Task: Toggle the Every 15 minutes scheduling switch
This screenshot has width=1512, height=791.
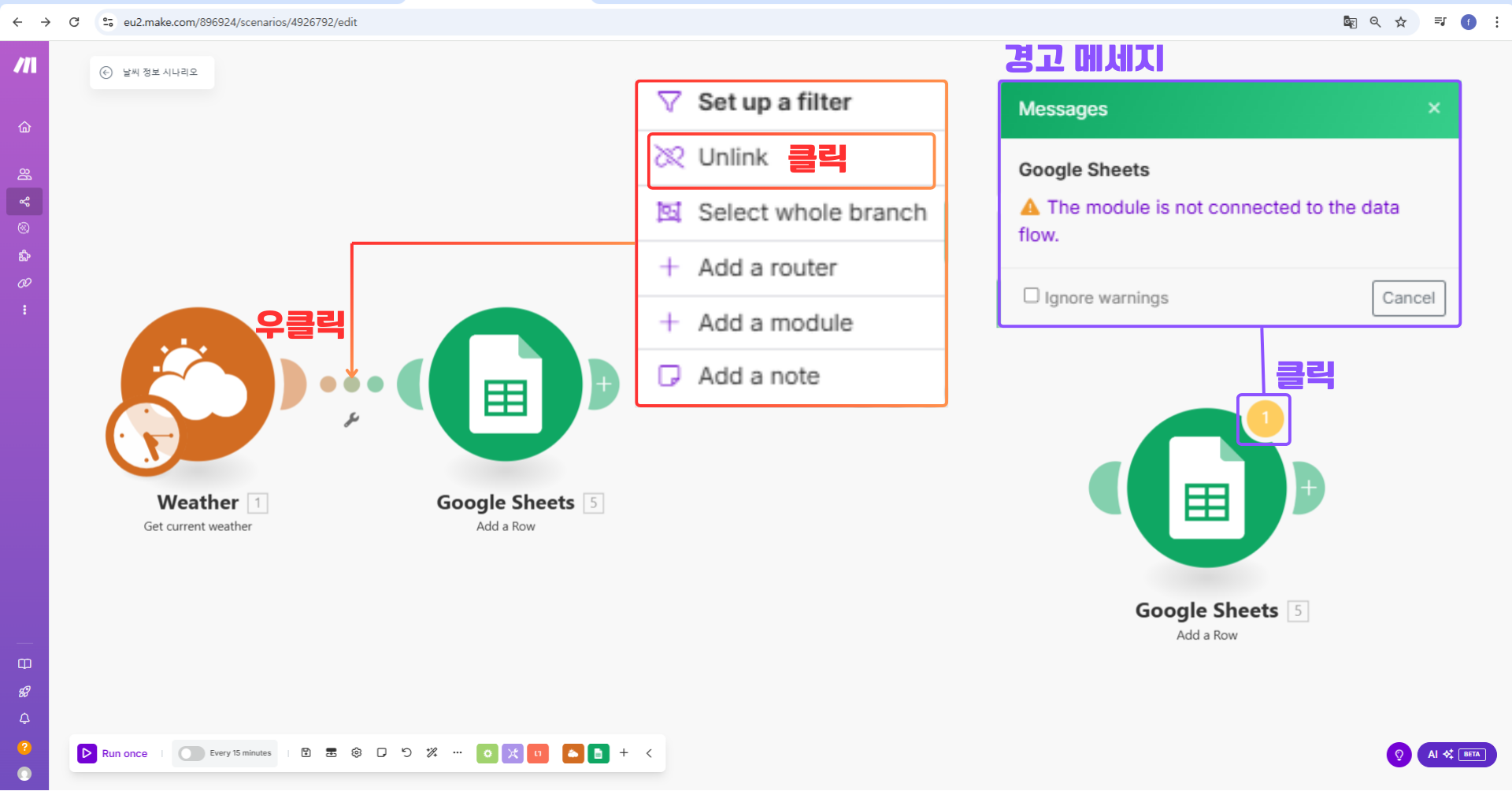Action: point(191,753)
